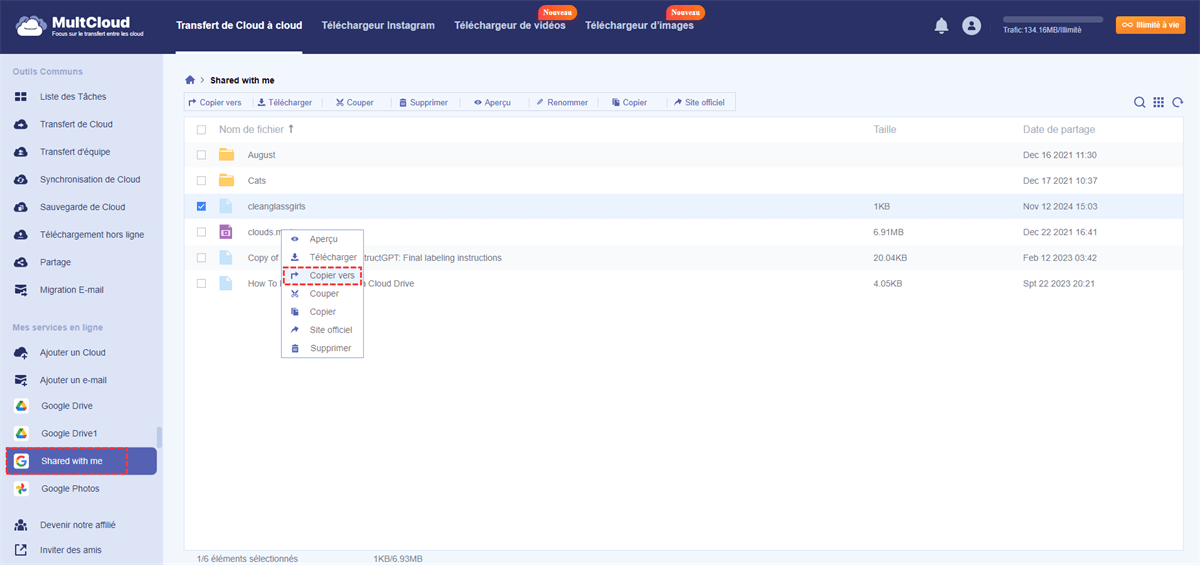The height and width of the screenshot is (565, 1200).
Task: Click the traffic usage progress bar
Action: pyautogui.click(x=1053, y=19)
